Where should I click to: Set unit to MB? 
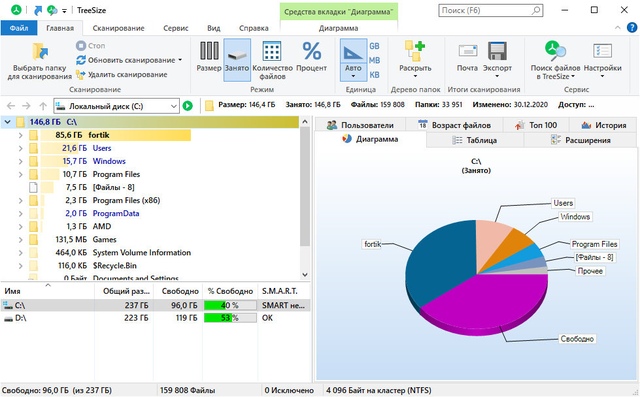pos(374,60)
